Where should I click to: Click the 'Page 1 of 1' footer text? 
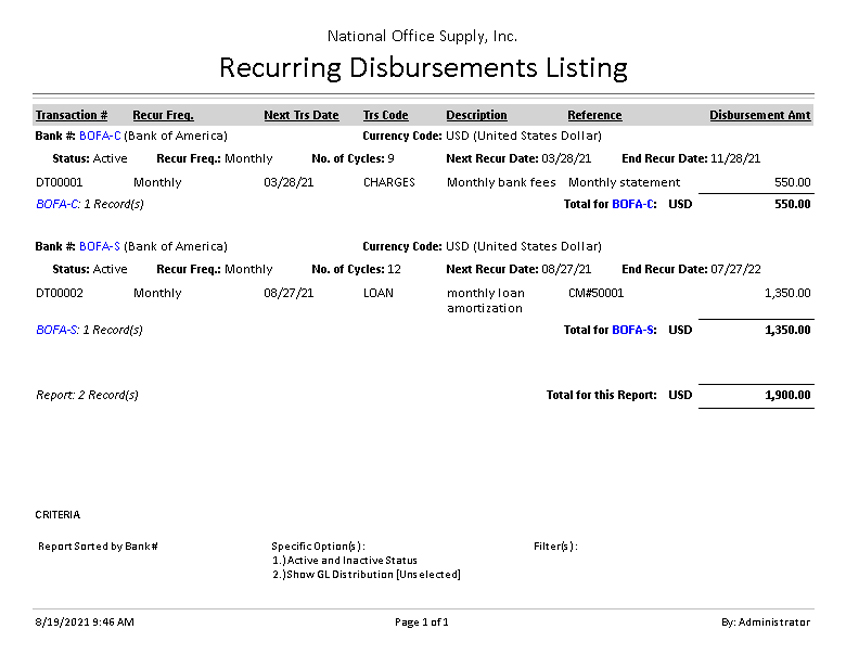[422, 622]
